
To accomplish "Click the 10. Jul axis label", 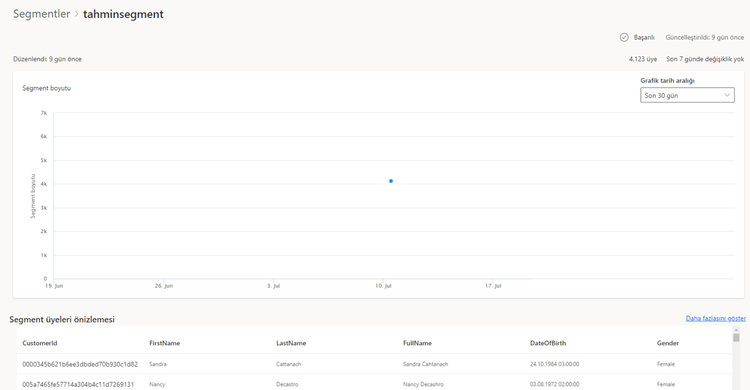I will tap(383, 286).
